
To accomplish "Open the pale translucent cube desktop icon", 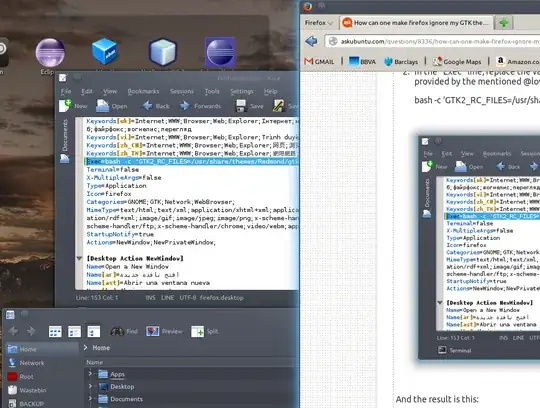I will click(x=163, y=52).
